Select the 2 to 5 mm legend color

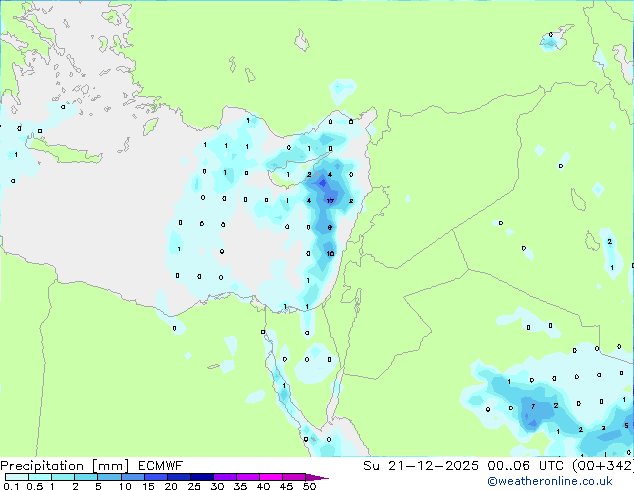point(86,477)
